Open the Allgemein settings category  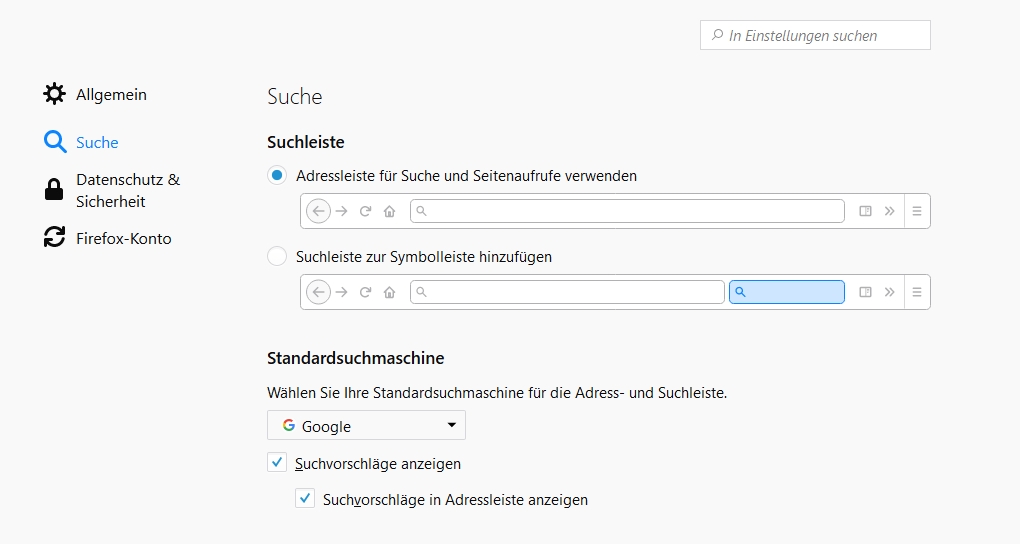click(111, 95)
